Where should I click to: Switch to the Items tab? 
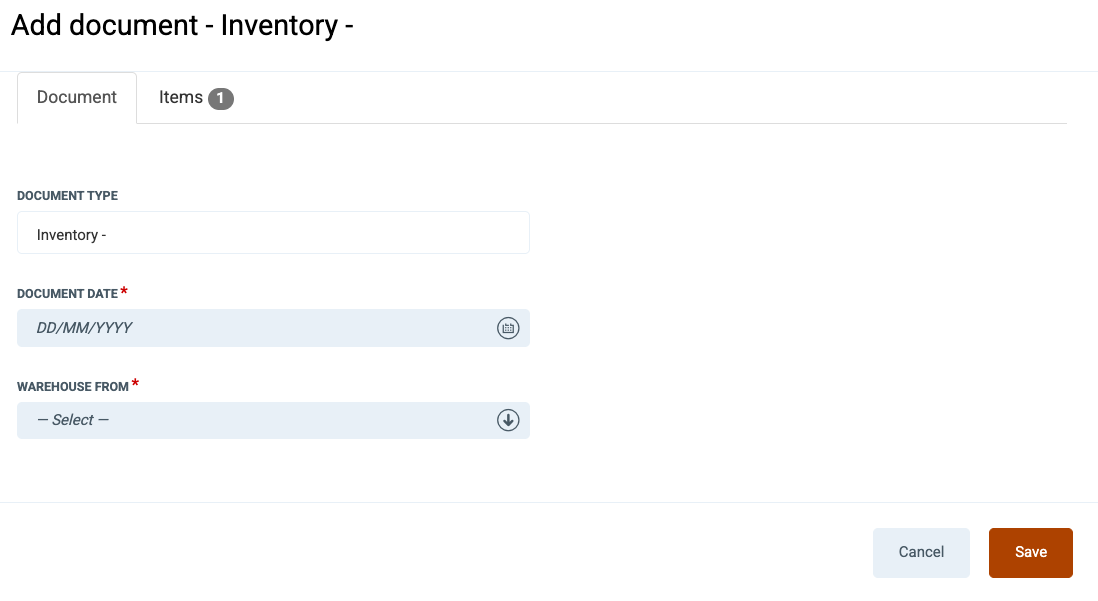(x=195, y=98)
